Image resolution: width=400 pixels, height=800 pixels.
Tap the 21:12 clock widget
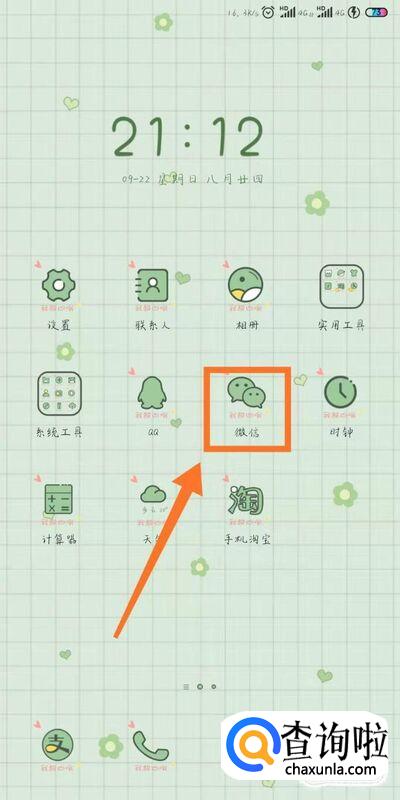click(188, 137)
